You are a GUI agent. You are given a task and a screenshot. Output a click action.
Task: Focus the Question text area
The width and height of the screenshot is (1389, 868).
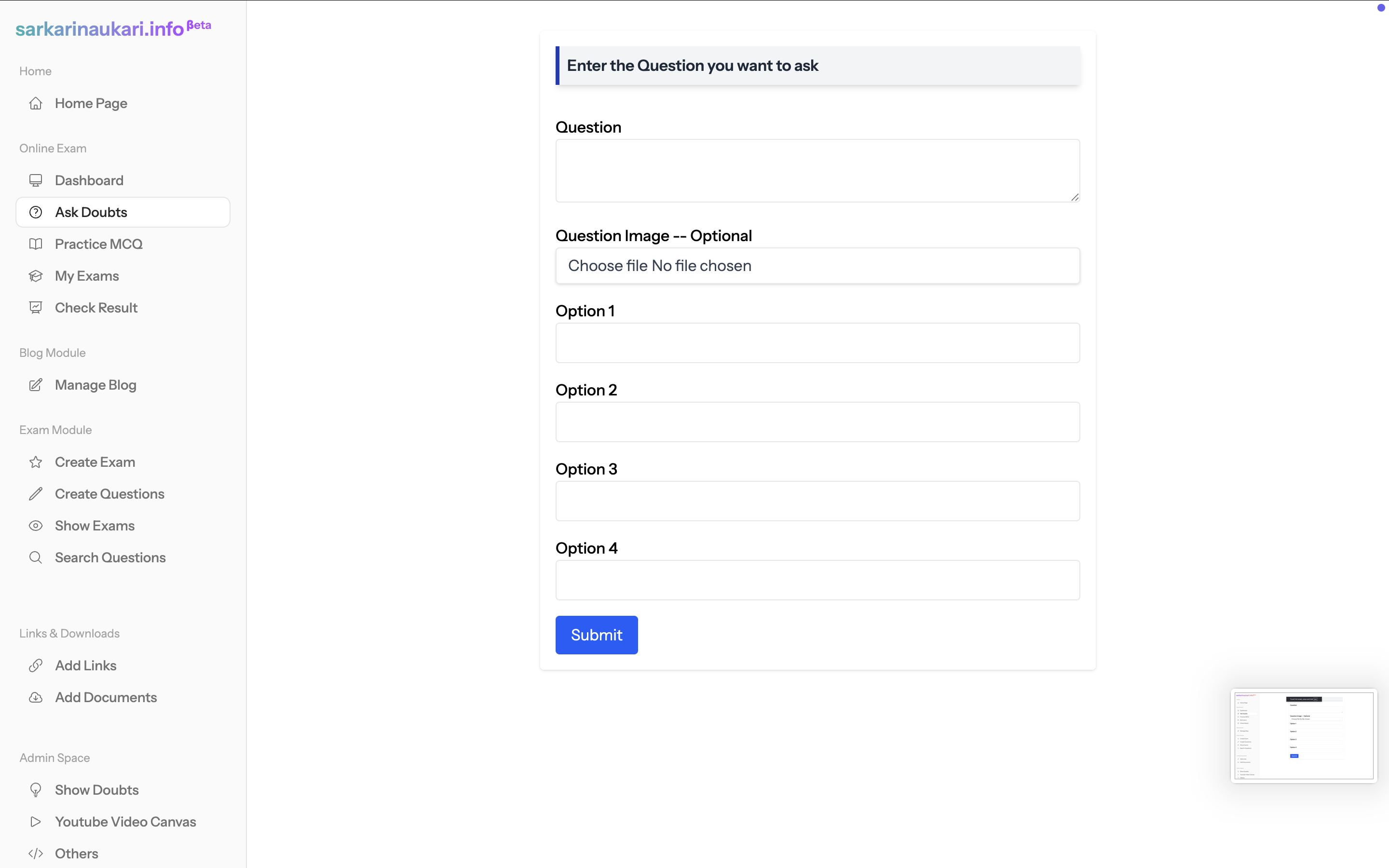[817, 171]
